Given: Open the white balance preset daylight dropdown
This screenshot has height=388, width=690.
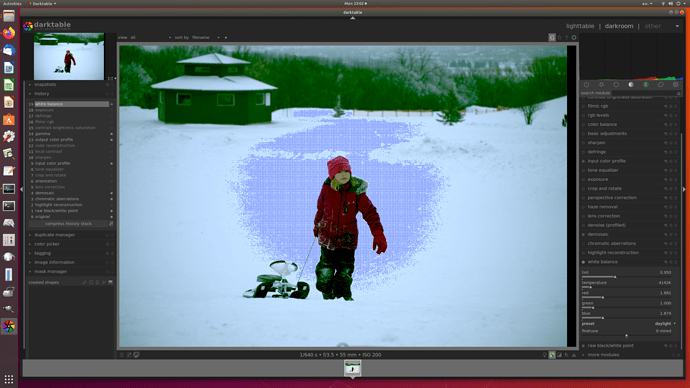Looking at the screenshot, I should (x=629, y=324).
